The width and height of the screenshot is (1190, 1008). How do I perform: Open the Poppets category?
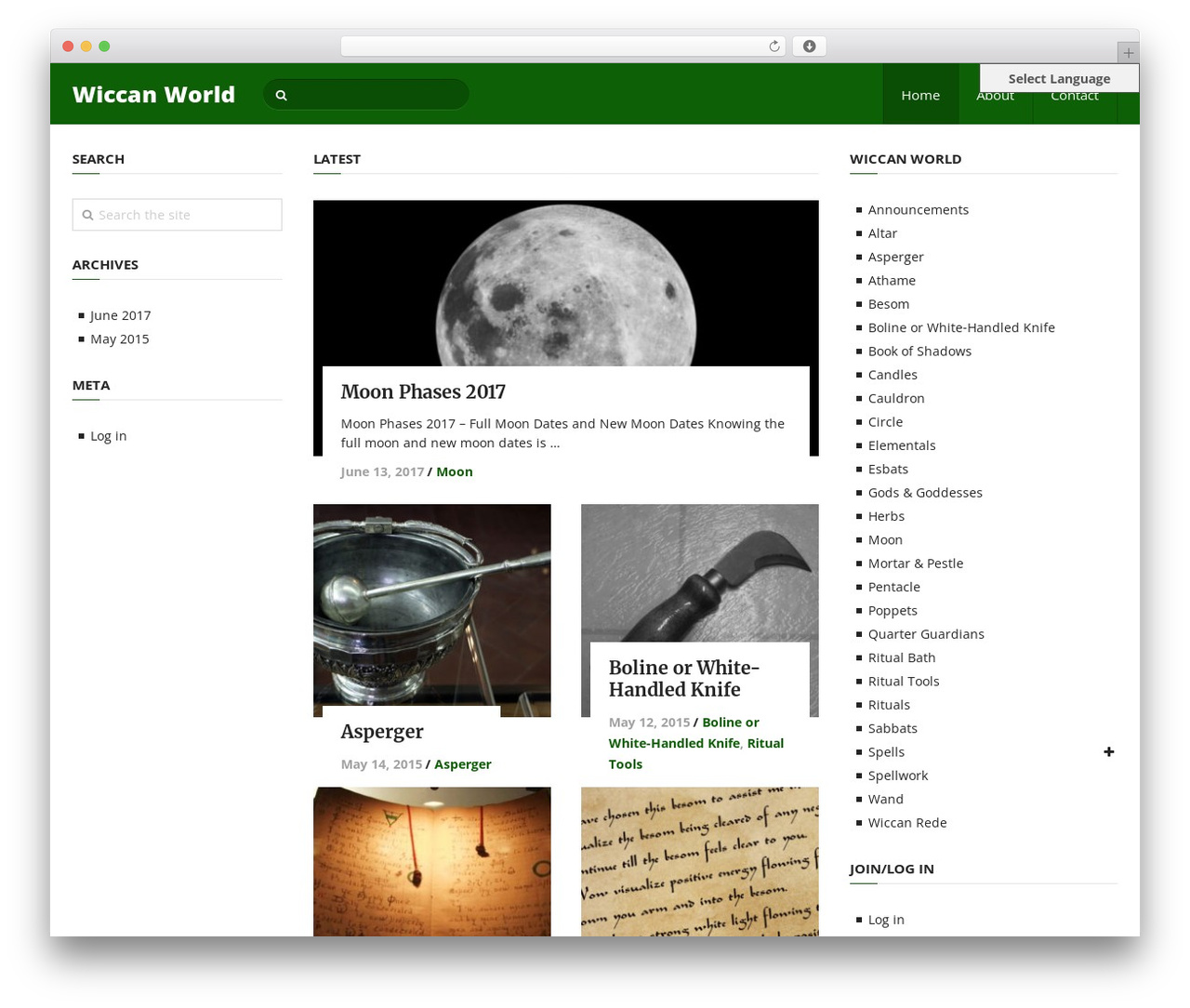coord(892,610)
